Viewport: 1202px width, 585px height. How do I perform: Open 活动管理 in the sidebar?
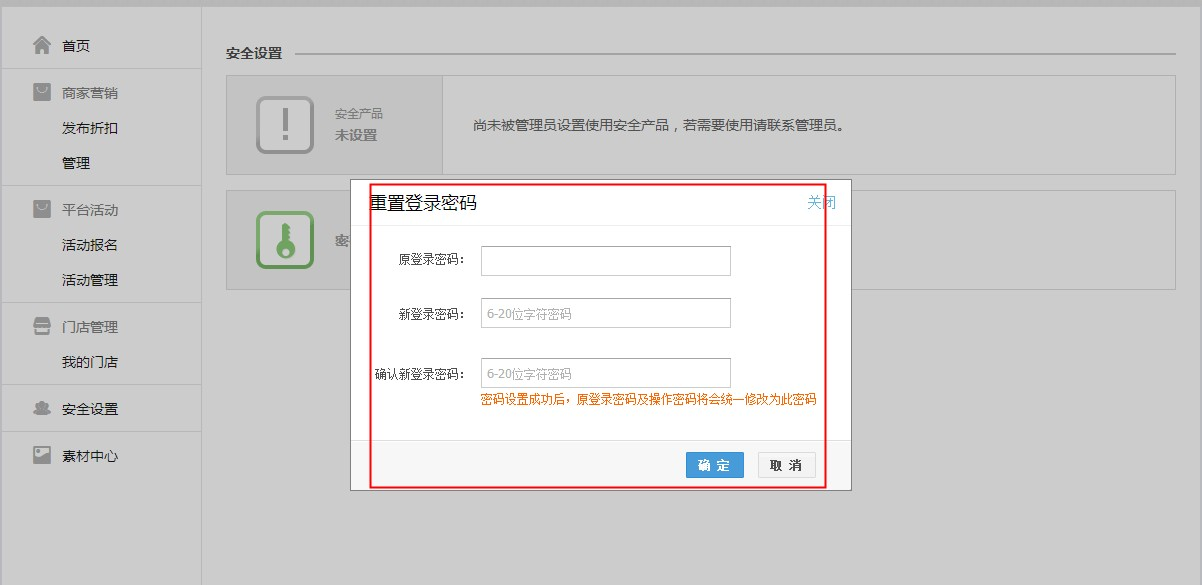(x=90, y=280)
